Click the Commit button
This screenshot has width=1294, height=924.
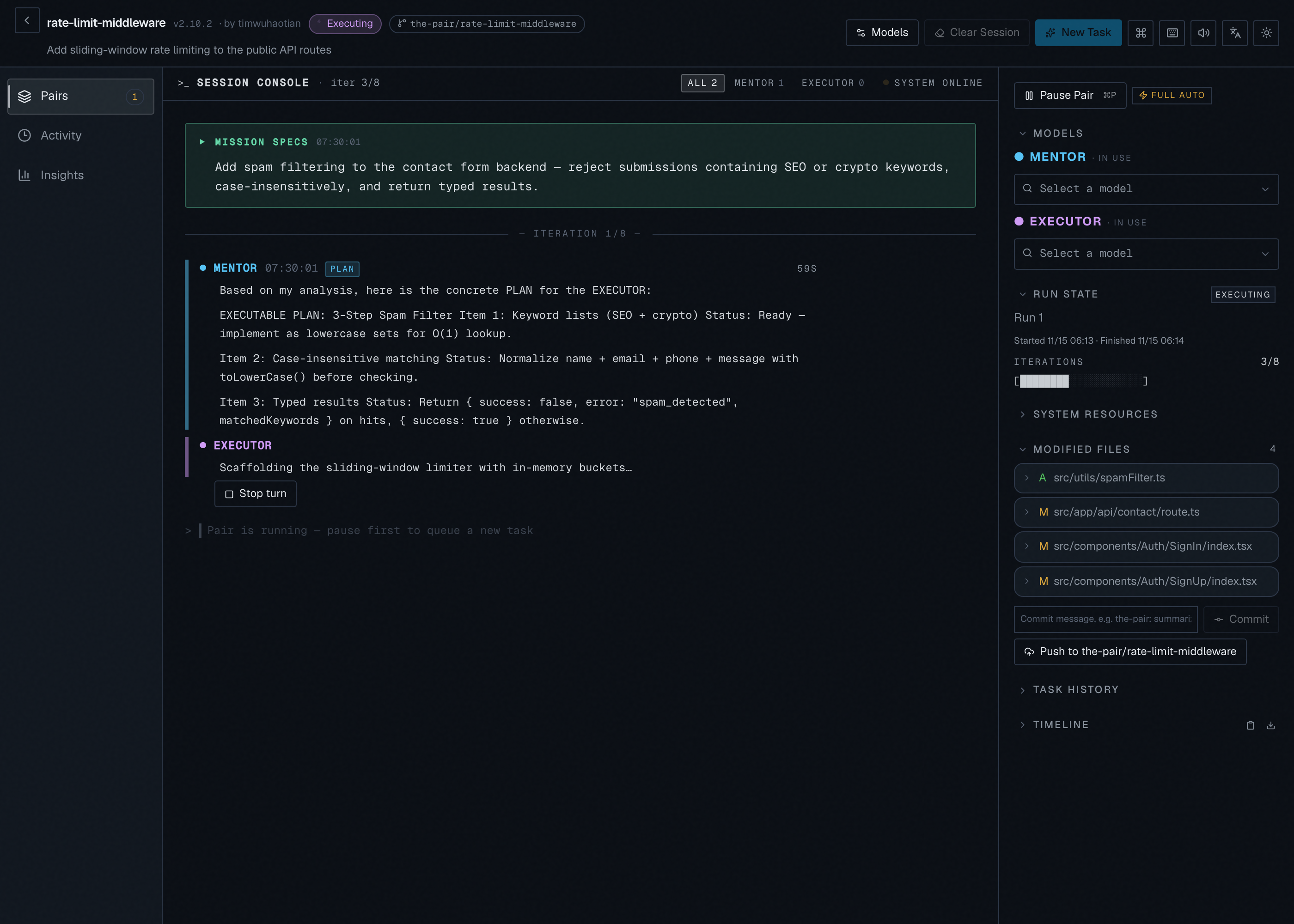coord(1240,619)
